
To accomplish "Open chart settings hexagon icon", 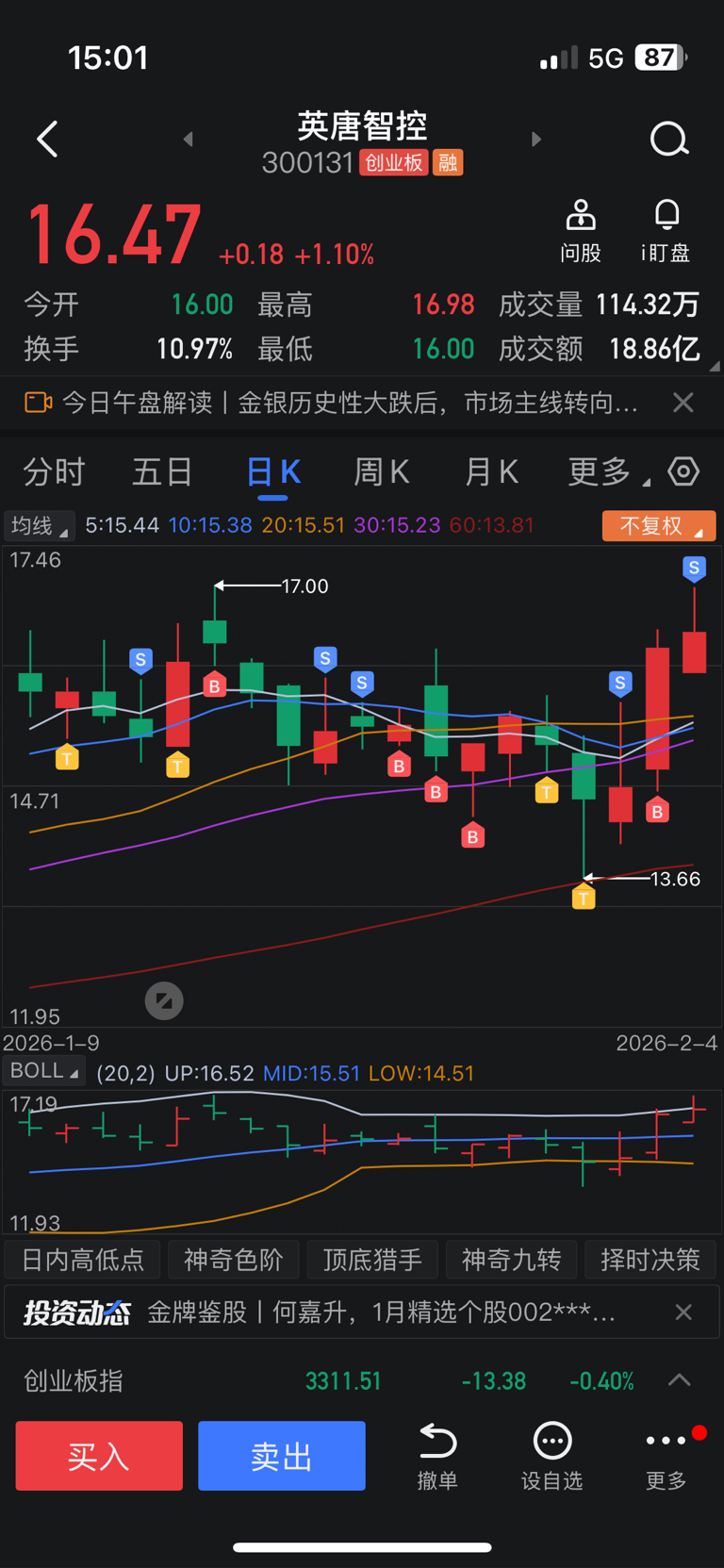I will point(683,471).
